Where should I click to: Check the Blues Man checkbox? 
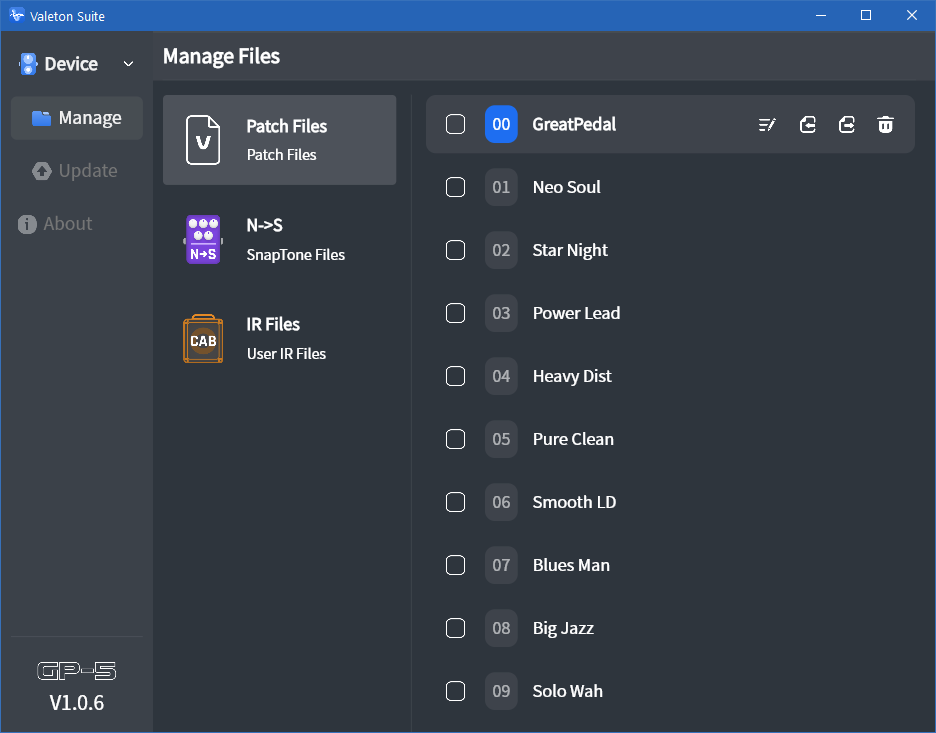coord(455,565)
